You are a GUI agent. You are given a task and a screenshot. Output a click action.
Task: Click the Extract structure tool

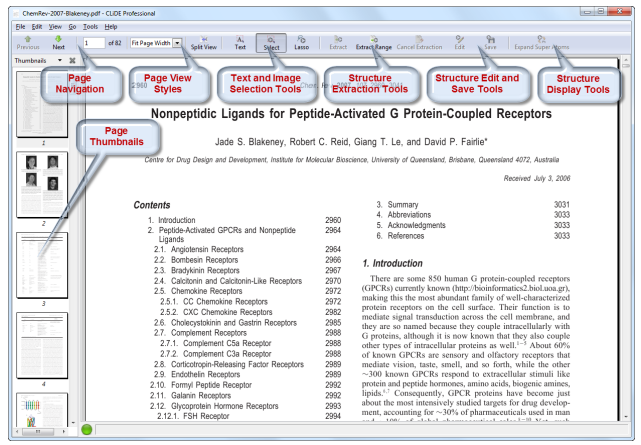(x=338, y=43)
